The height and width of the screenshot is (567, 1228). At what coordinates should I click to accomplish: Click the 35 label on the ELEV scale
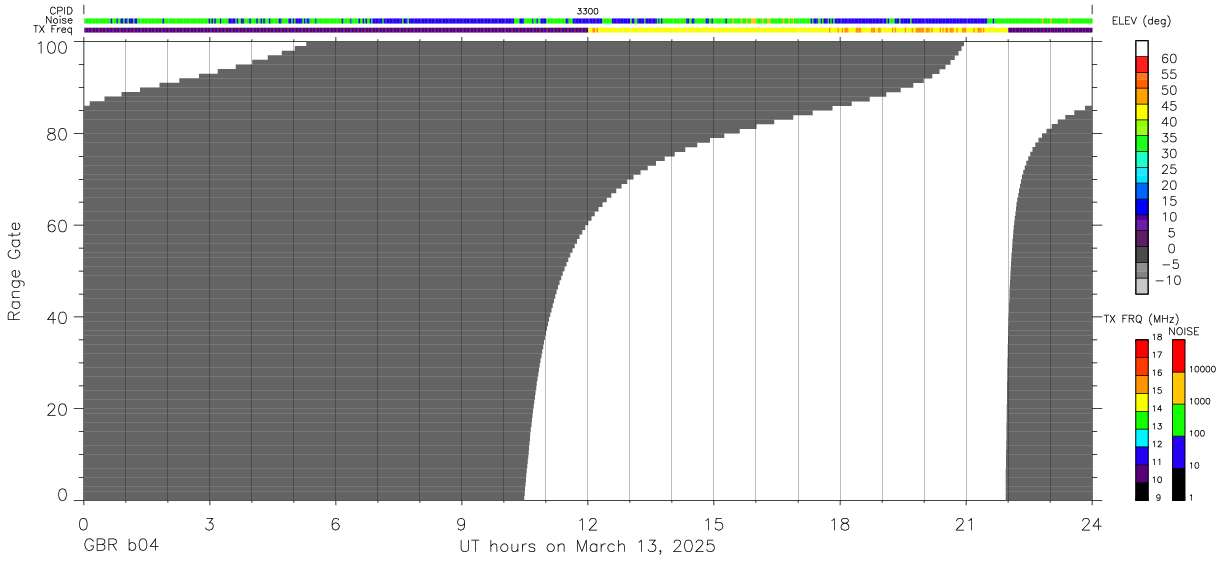click(x=1169, y=138)
